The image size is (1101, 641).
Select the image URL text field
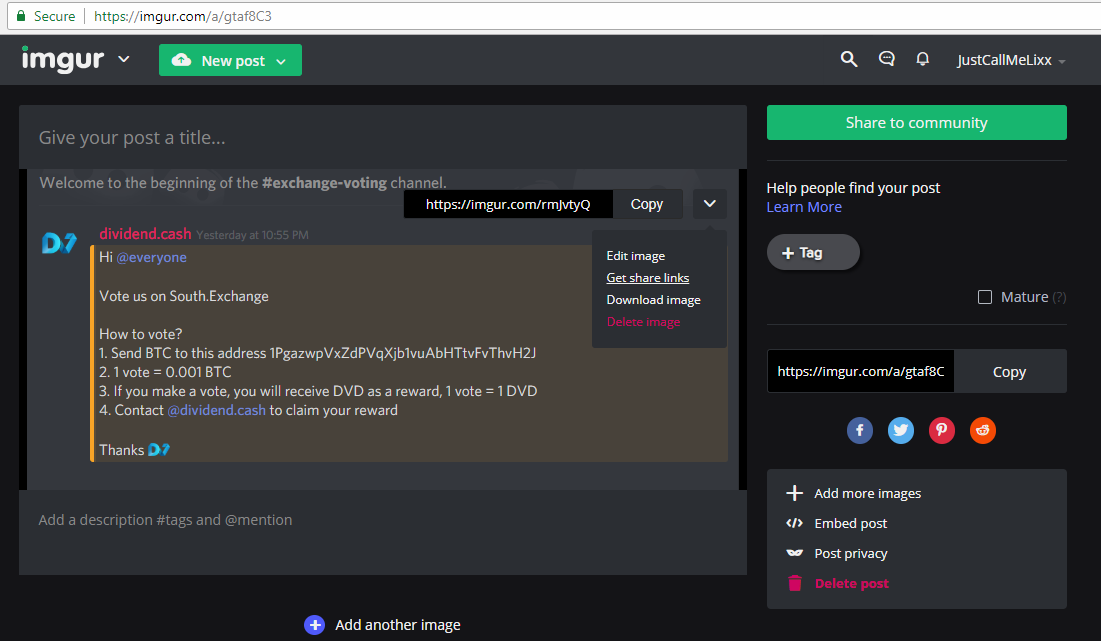(x=508, y=204)
